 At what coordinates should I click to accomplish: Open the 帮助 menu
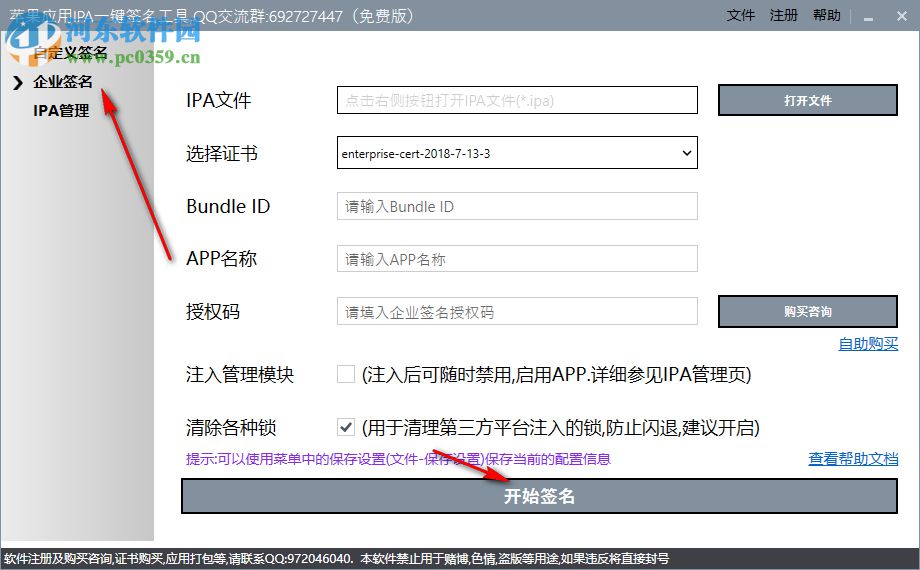(x=827, y=15)
